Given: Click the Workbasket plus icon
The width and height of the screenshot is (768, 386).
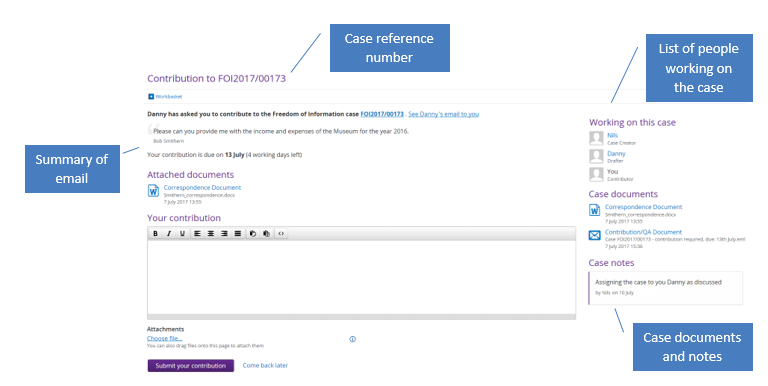Looking at the screenshot, I should (x=151, y=96).
